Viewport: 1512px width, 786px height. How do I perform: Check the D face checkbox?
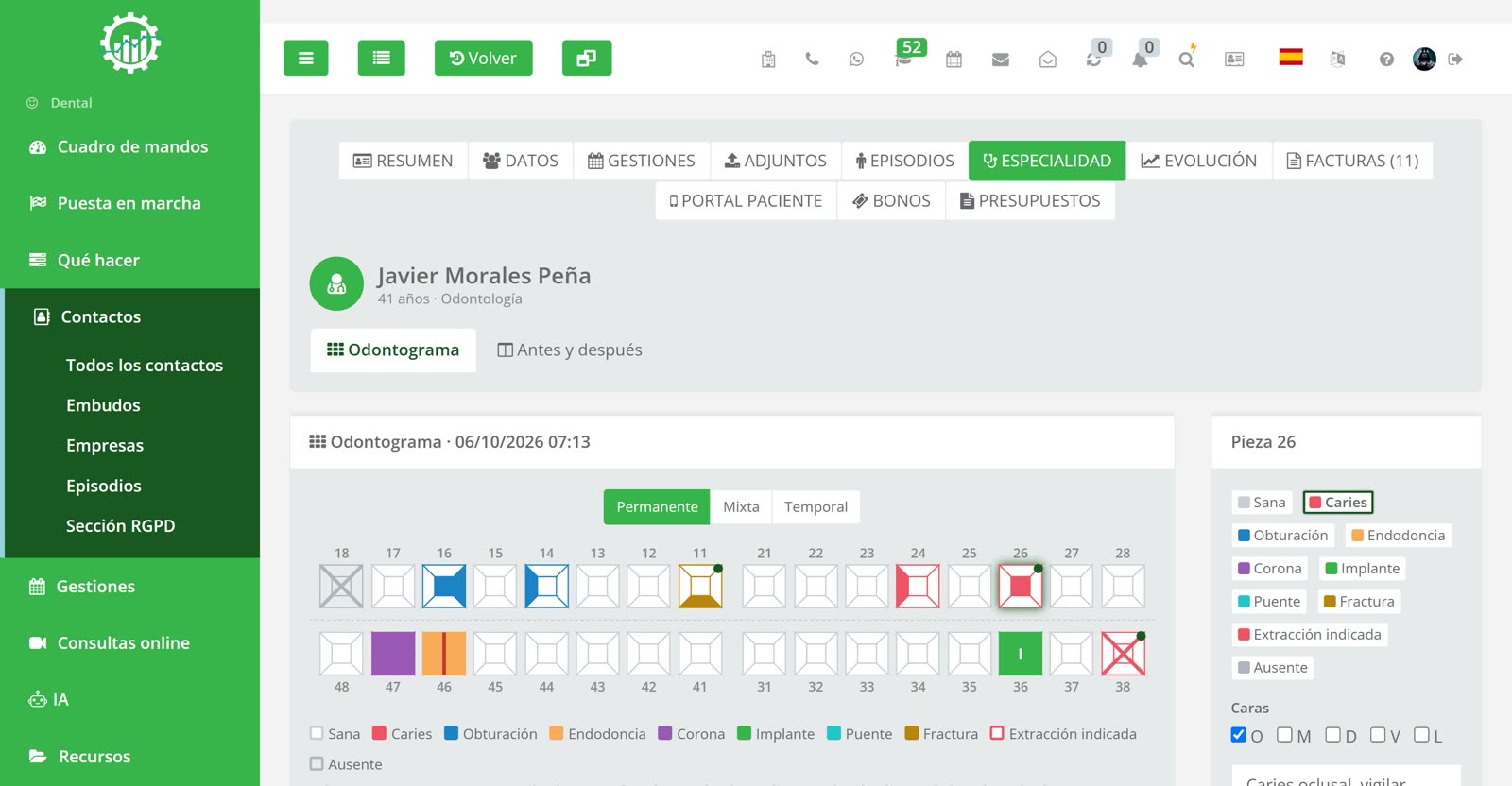click(1332, 735)
